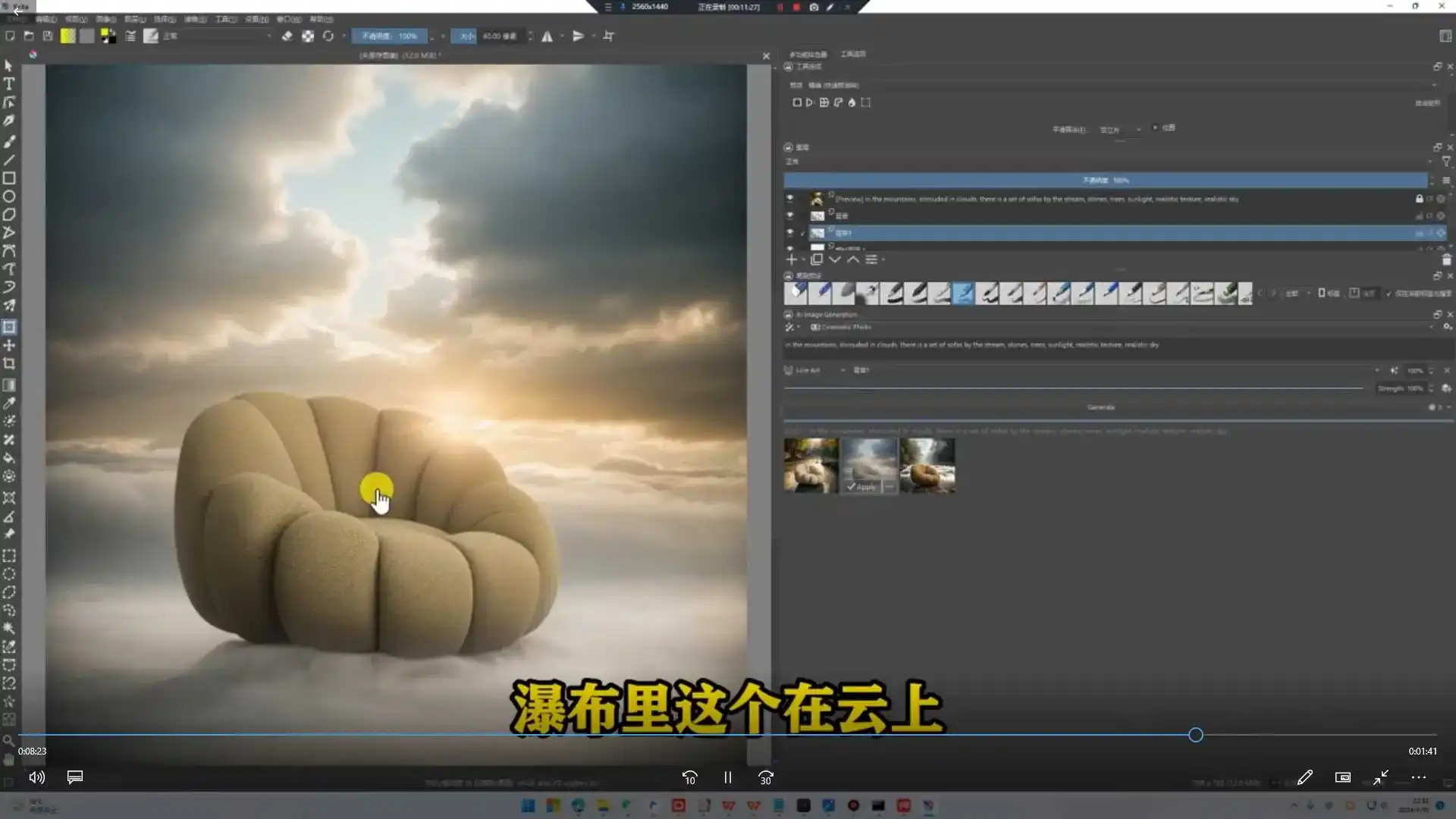Click the Add New Layer plus icon

click(x=791, y=259)
